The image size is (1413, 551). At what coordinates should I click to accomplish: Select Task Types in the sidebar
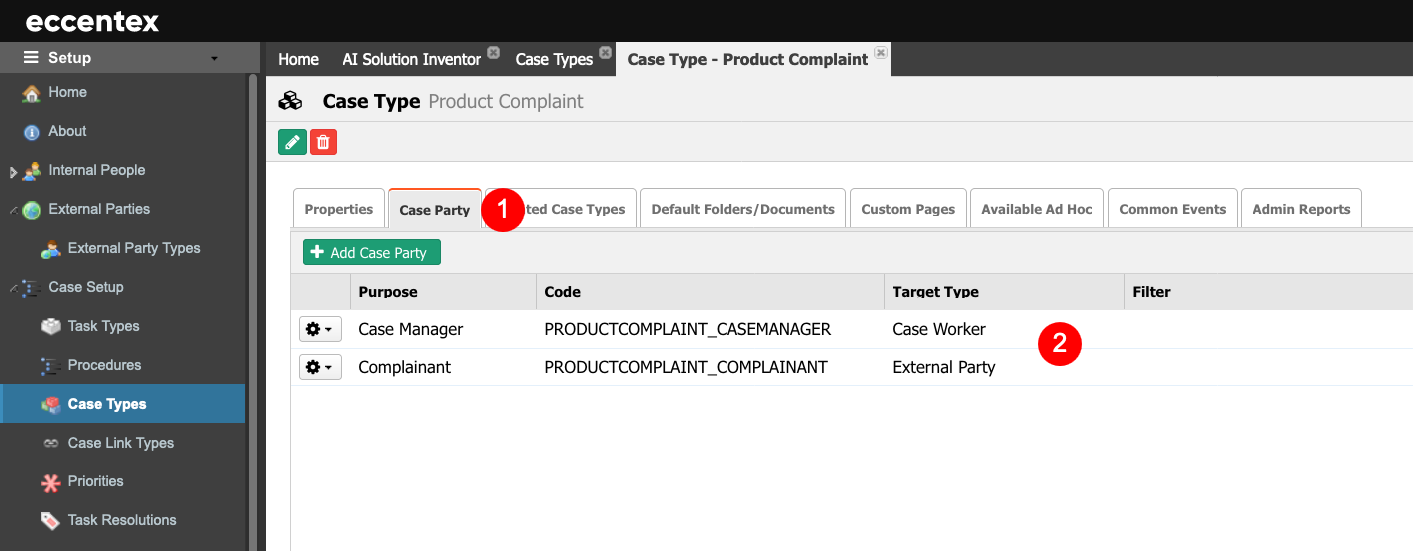coord(103,326)
